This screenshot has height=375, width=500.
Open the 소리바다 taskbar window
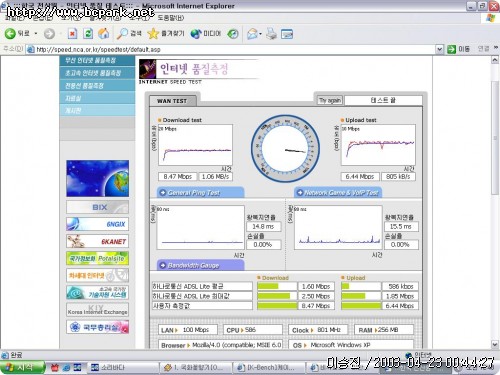(x=123, y=368)
